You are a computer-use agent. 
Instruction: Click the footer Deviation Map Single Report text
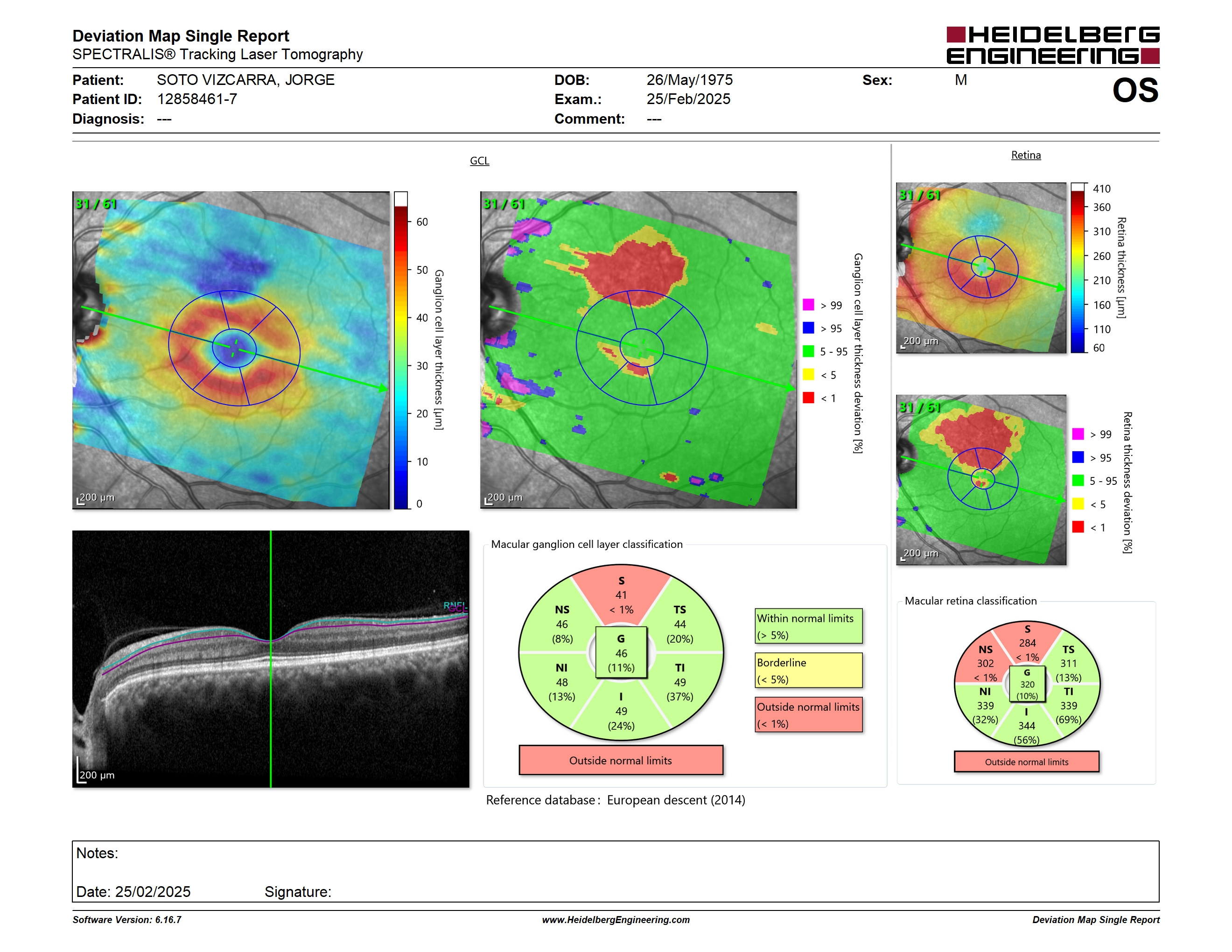point(1096,920)
